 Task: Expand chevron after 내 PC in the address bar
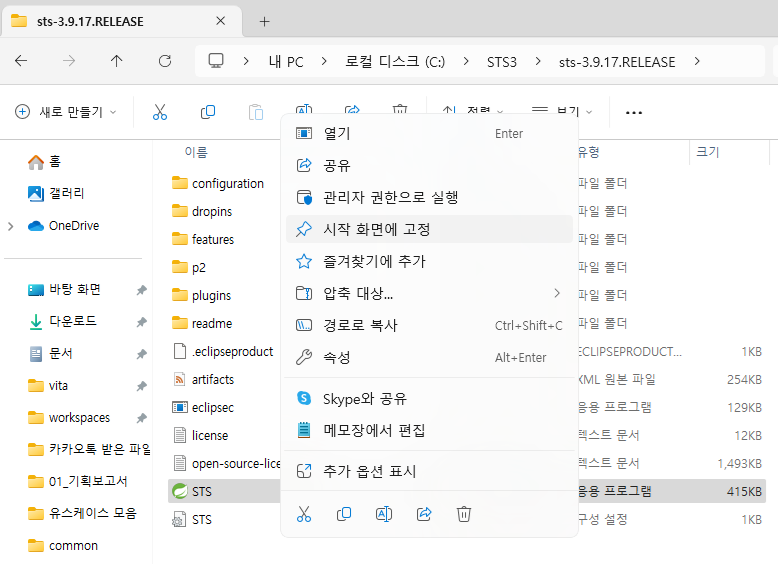324,61
